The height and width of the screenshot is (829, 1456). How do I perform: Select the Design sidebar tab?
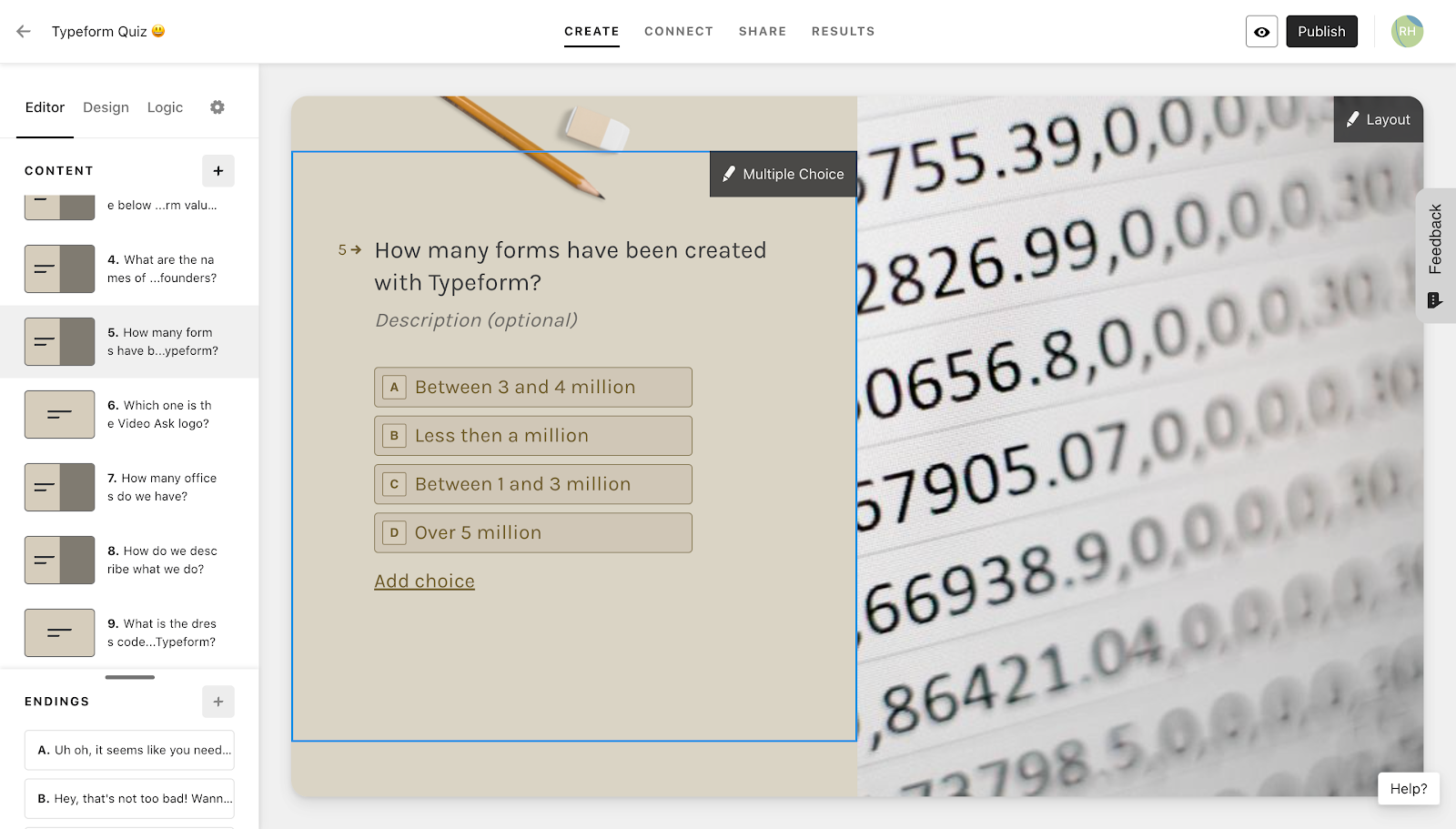[106, 107]
